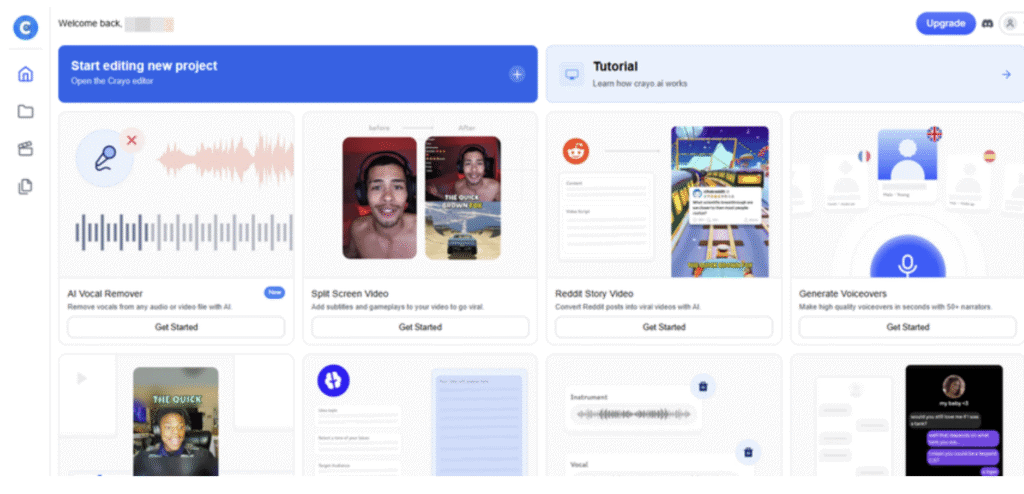
Task: Click Get Started under Generate Voiceovers
Action: pyautogui.click(x=908, y=327)
